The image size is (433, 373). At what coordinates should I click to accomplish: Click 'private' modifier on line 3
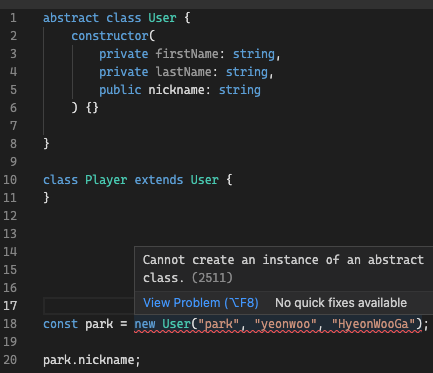click(x=124, y=54)
